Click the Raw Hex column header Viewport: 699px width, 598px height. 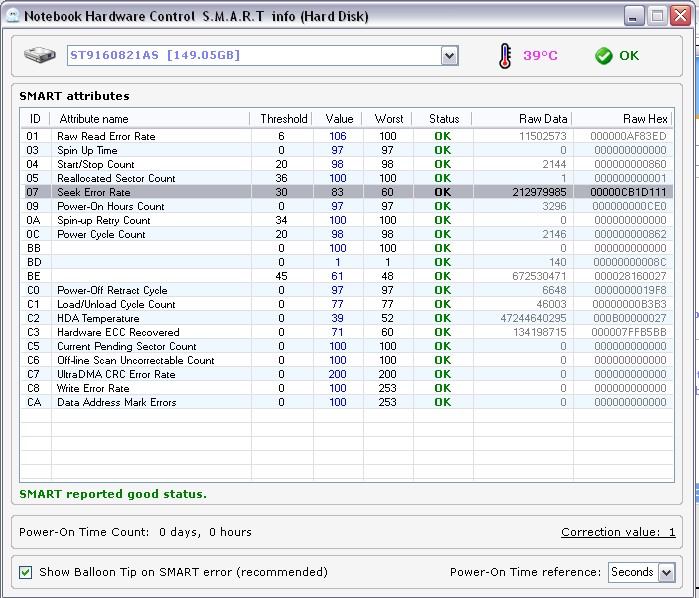tap(622, 119)
